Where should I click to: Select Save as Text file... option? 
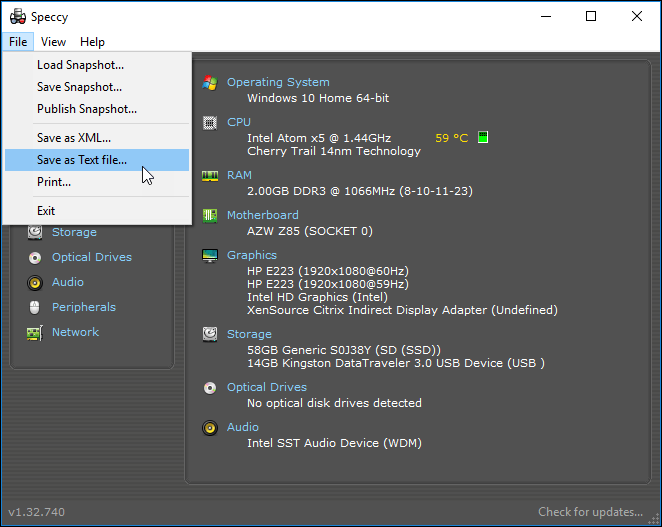tap(97, 160)
